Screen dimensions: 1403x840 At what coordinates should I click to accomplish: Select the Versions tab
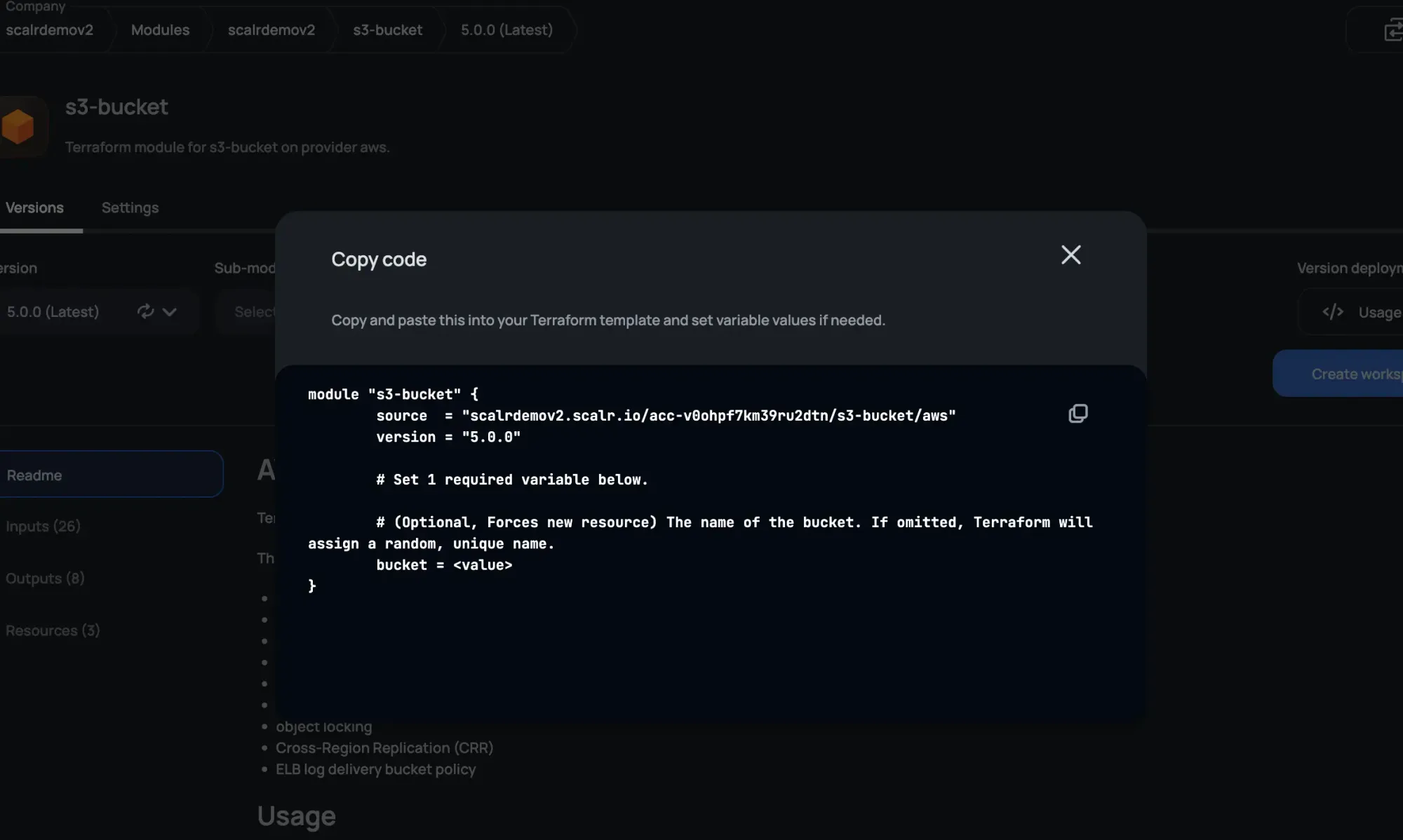pos(34,208)
